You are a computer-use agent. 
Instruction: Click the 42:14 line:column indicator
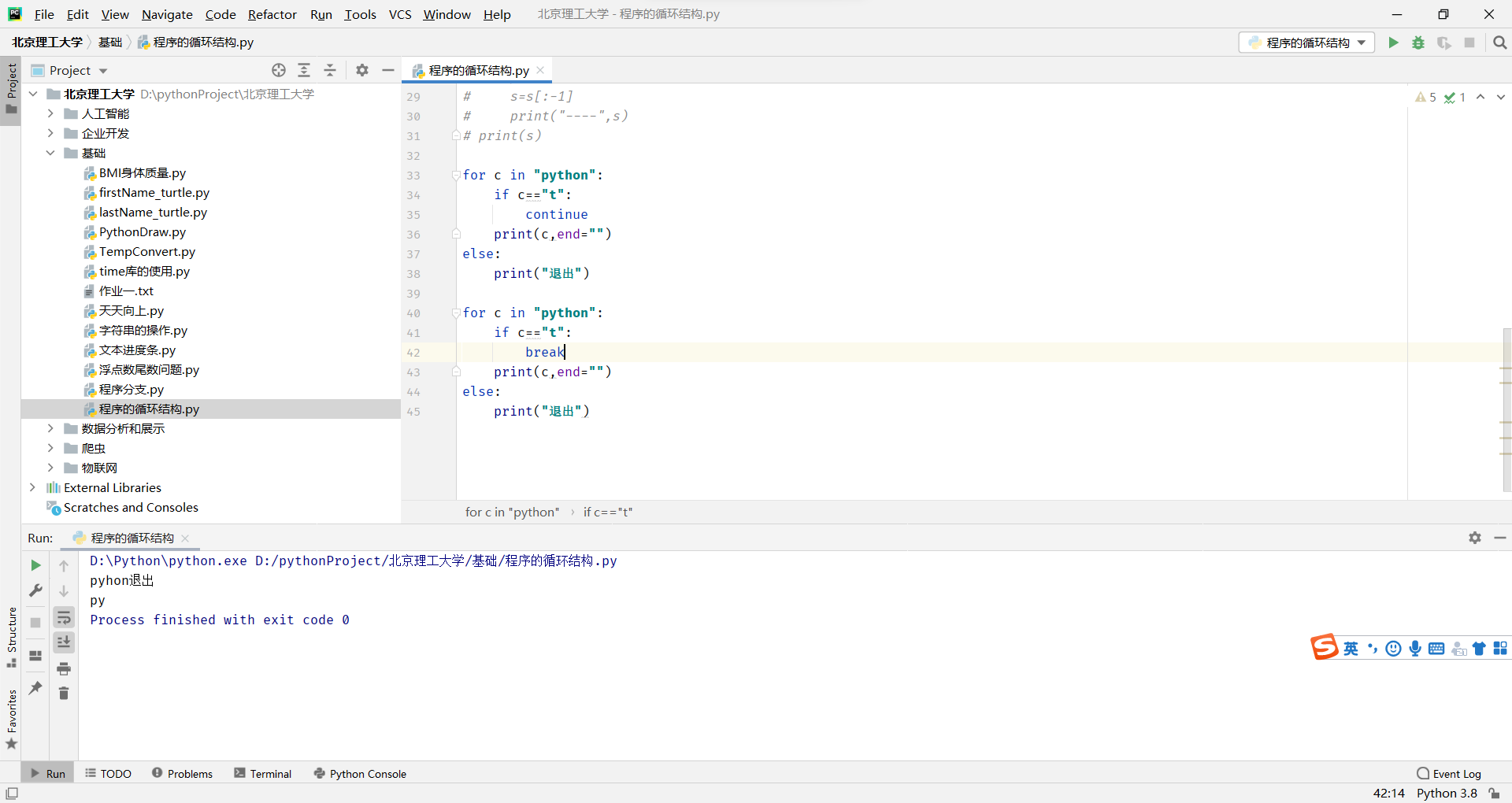click(x=1388, y=794)
